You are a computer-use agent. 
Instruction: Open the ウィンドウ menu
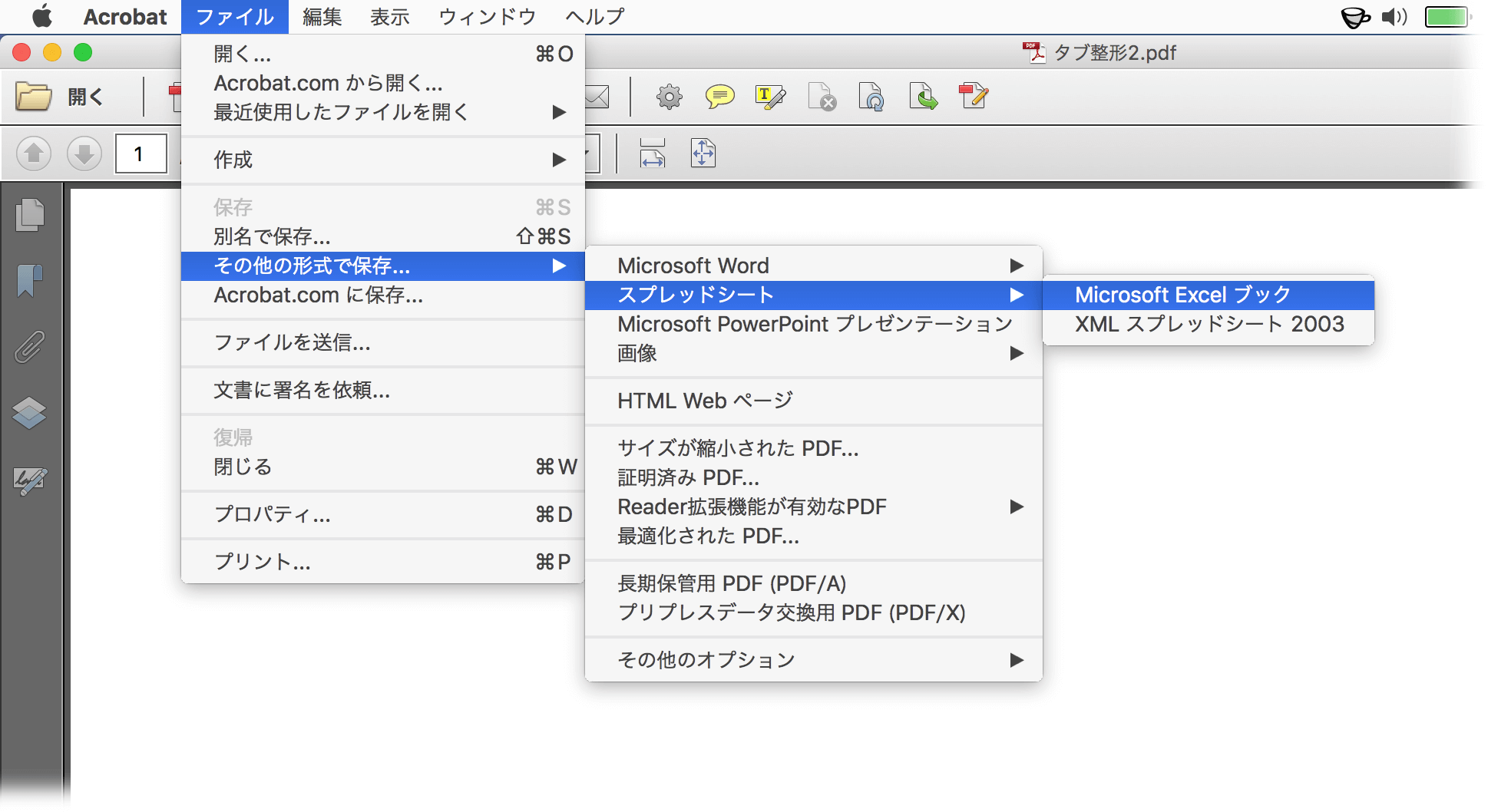[x=487, y=17]
